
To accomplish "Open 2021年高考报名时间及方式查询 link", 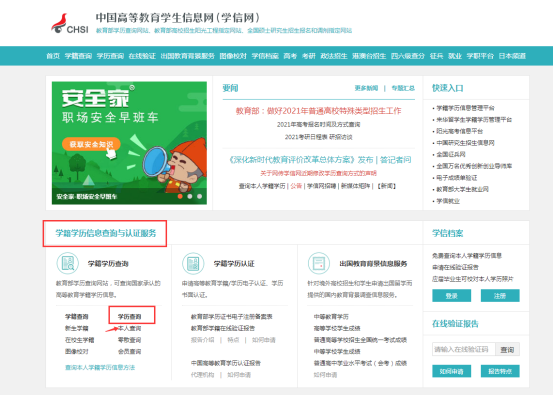I will point(318,124).
